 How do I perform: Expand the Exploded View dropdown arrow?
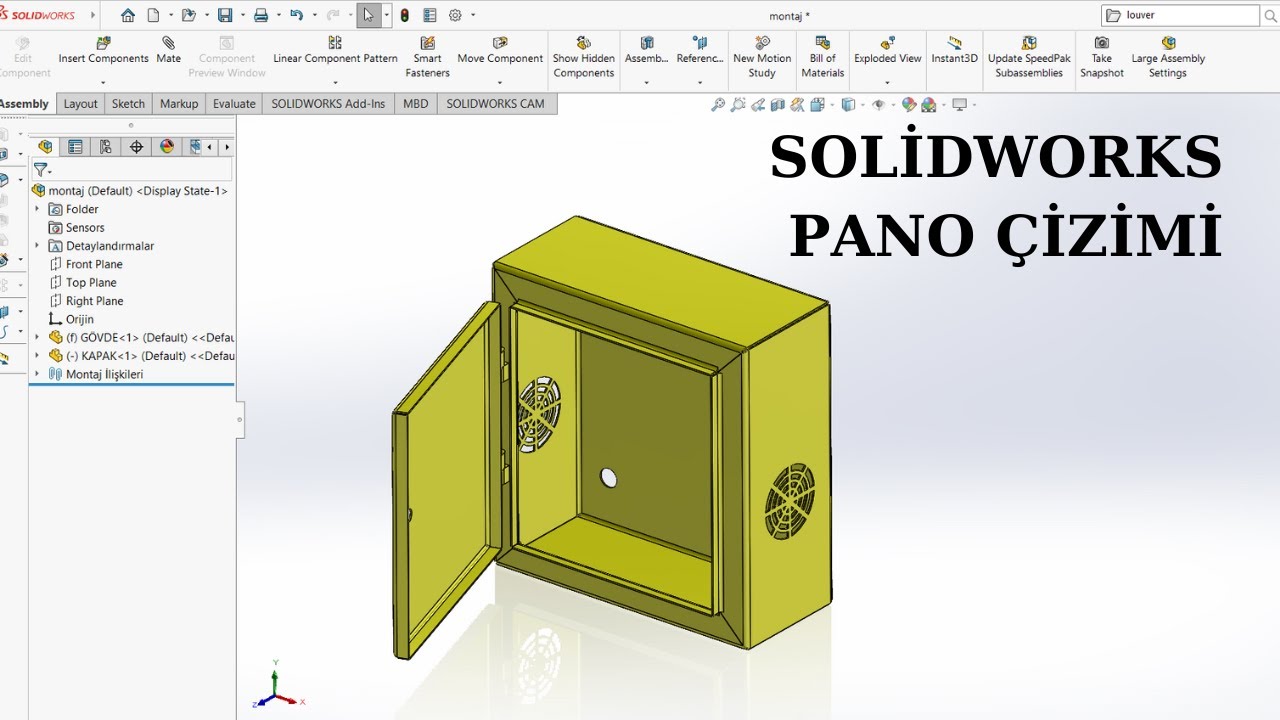(888, 84)
